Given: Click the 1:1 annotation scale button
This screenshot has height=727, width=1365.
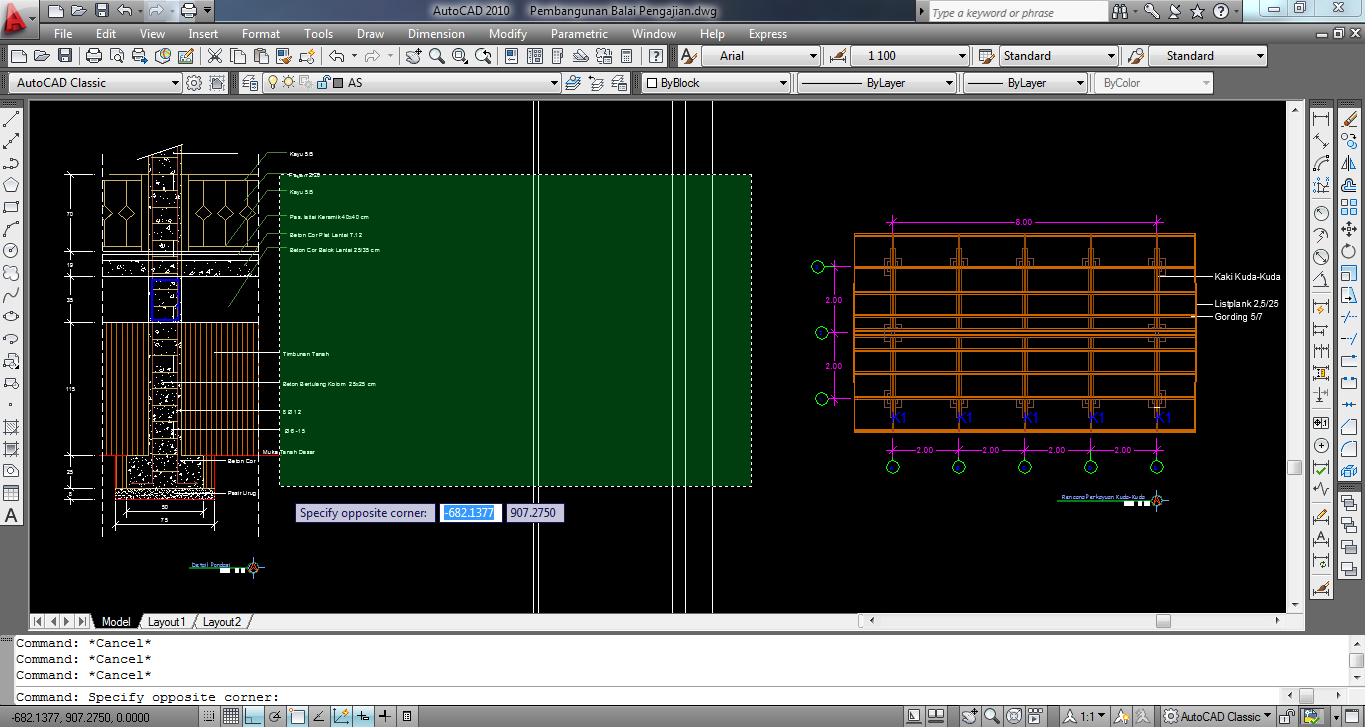Looking at the screenshot, I should [x=1085, y=716].
